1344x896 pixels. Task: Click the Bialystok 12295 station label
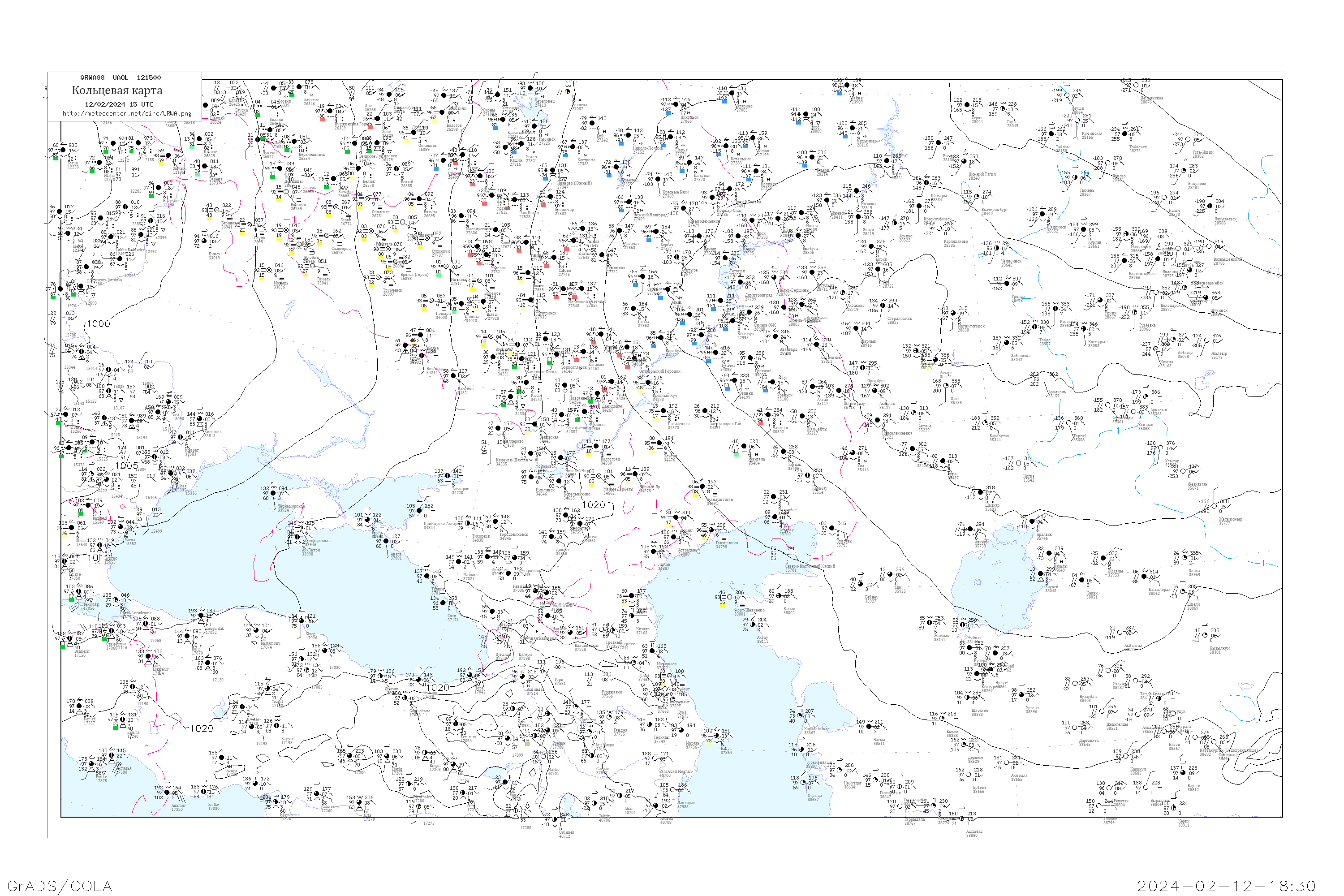171,202
